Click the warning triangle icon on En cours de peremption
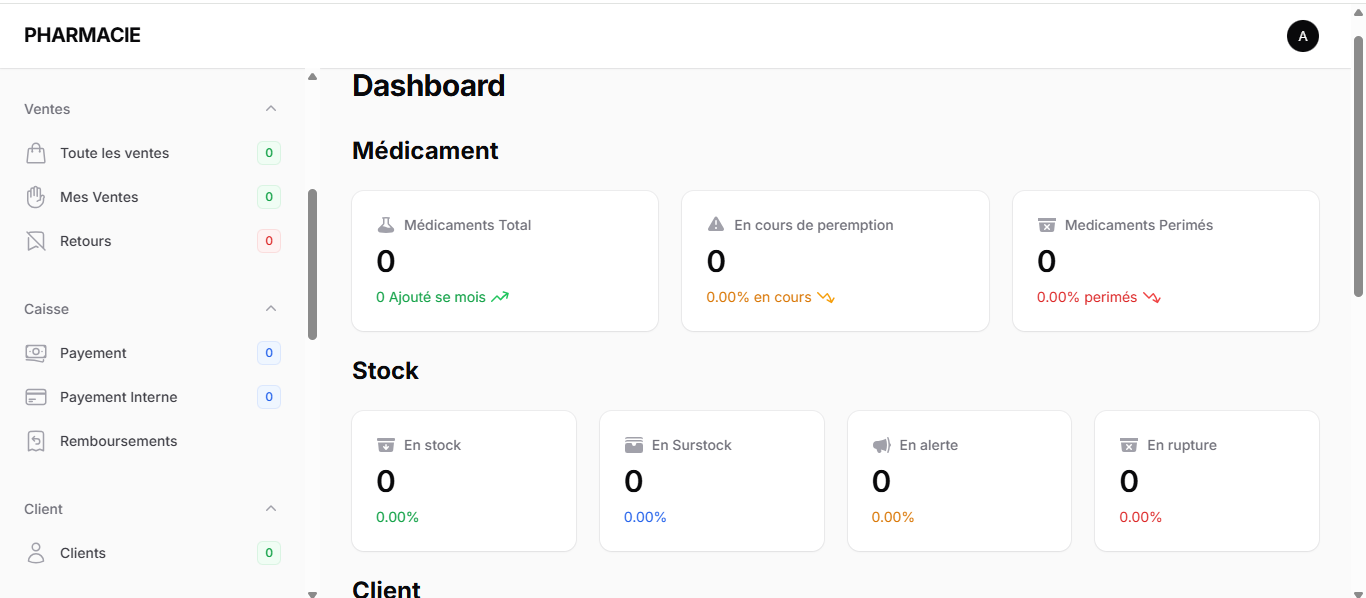Viewport: 1366px width, 598px height. (716, 225)
